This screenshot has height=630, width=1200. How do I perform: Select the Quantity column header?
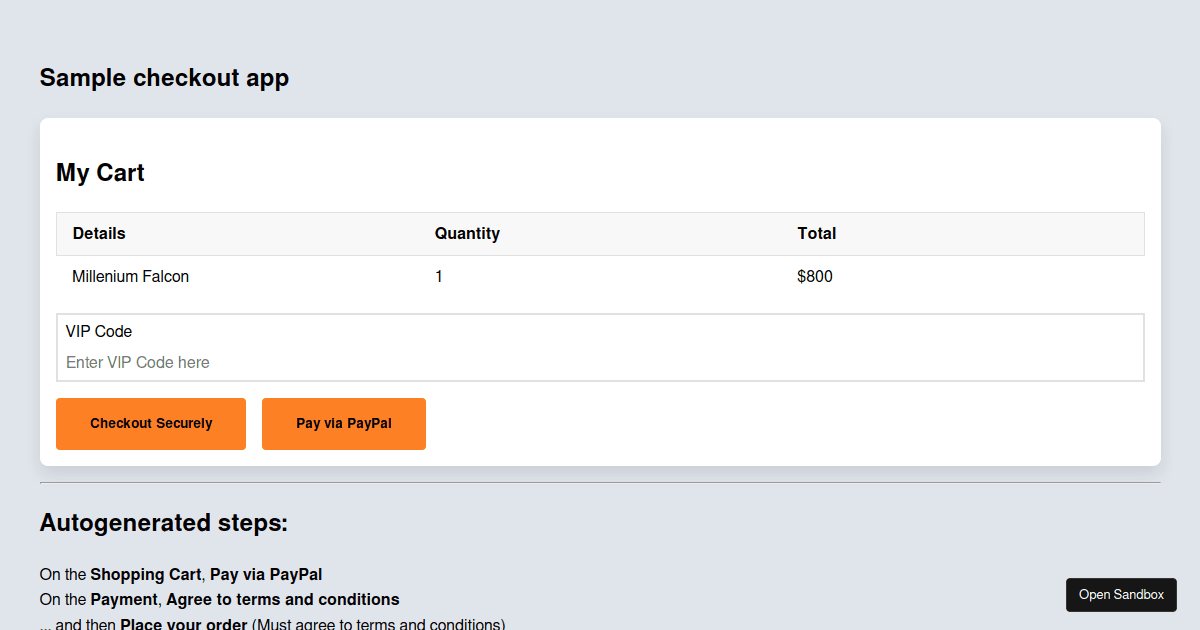click(467, 233)
